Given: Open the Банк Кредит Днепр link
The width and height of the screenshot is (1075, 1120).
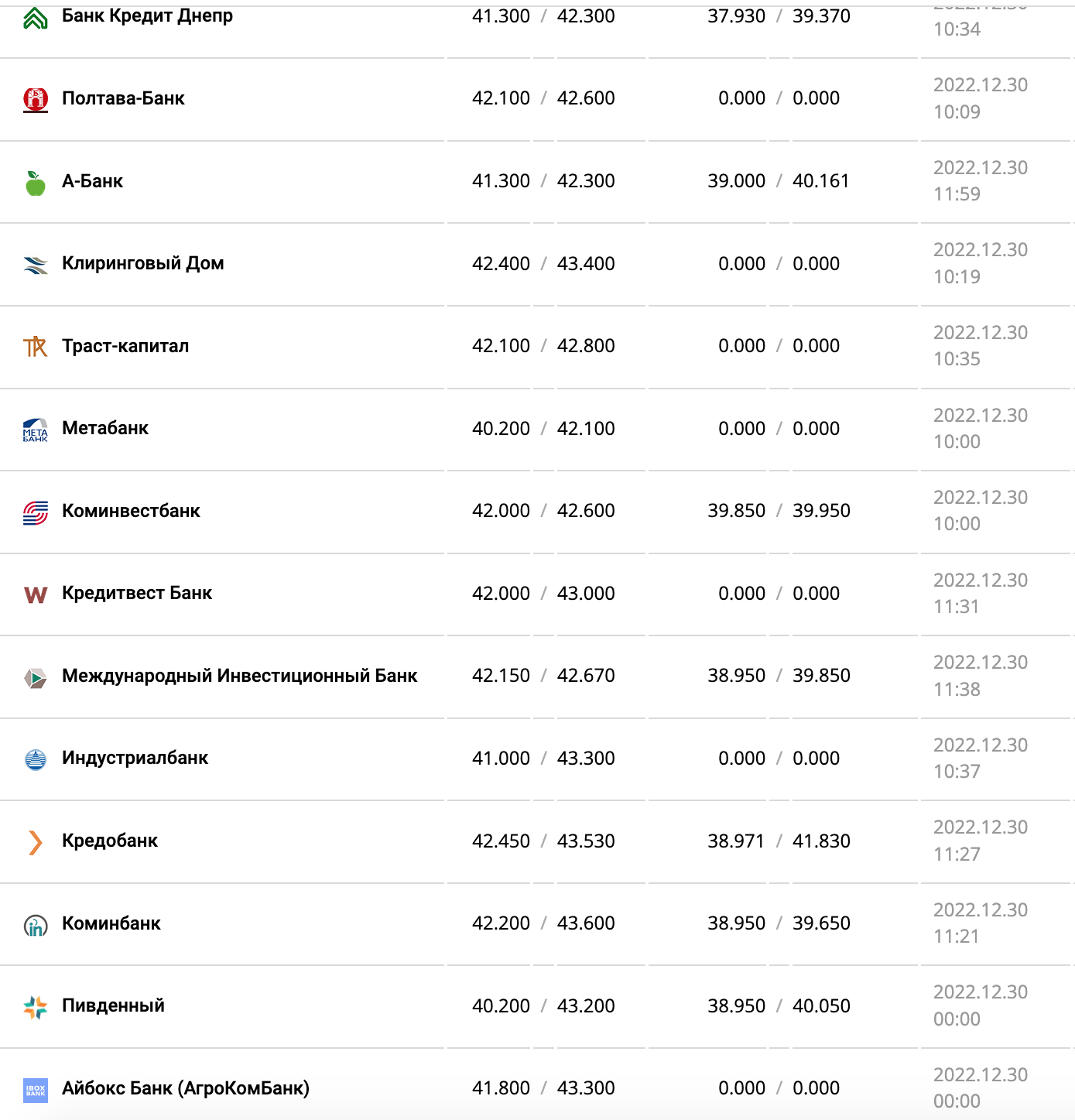Looking at the screenshot, I should coord(147,15).
